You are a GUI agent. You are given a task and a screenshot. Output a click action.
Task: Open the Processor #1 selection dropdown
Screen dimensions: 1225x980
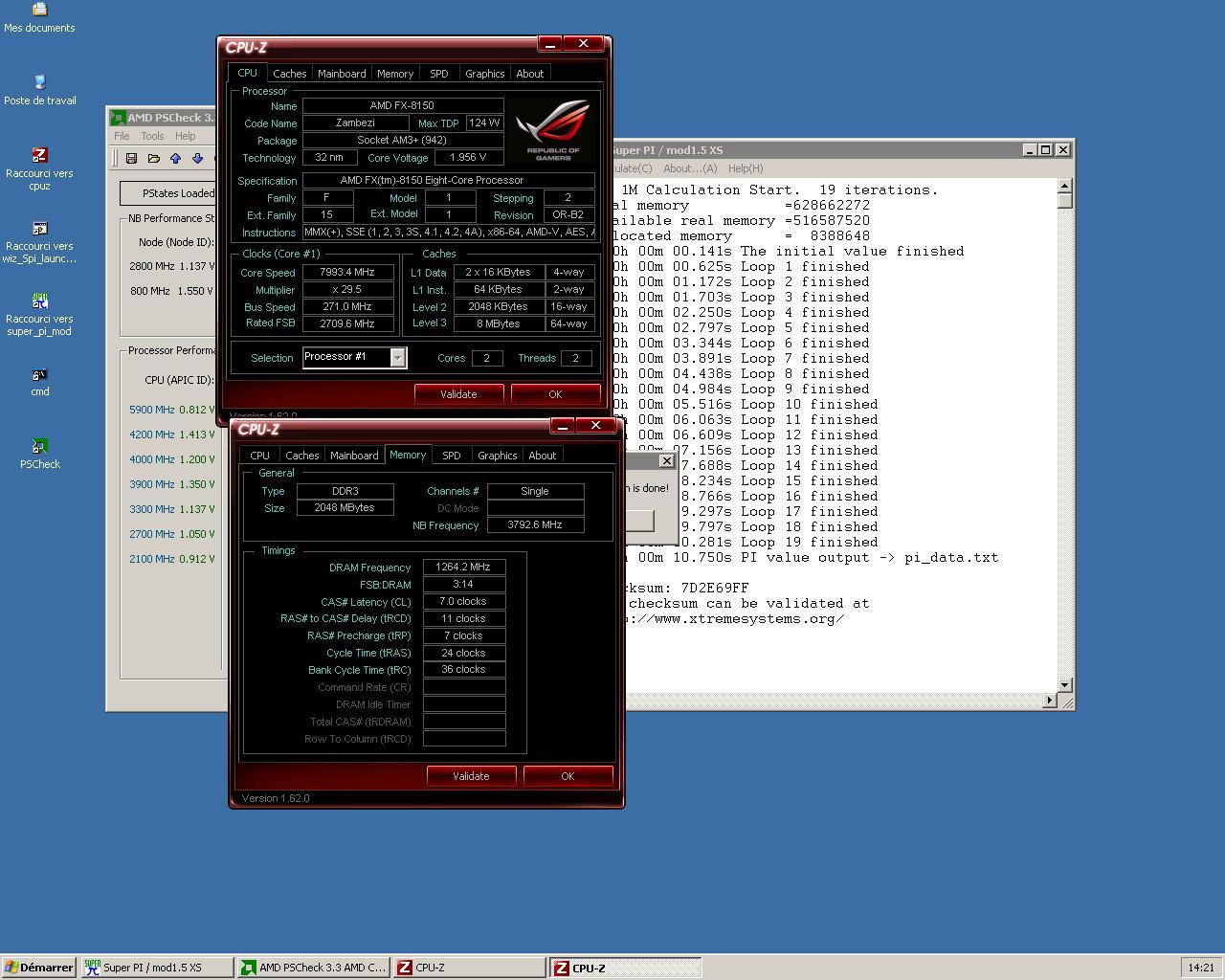pyautogui.click(x=397, y=357)
